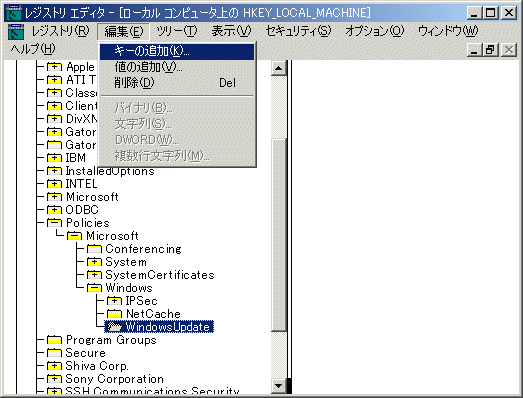Click the Registry Editor title bar icon
The height and width of the screenshot is (398, 523).
point(14,13)
